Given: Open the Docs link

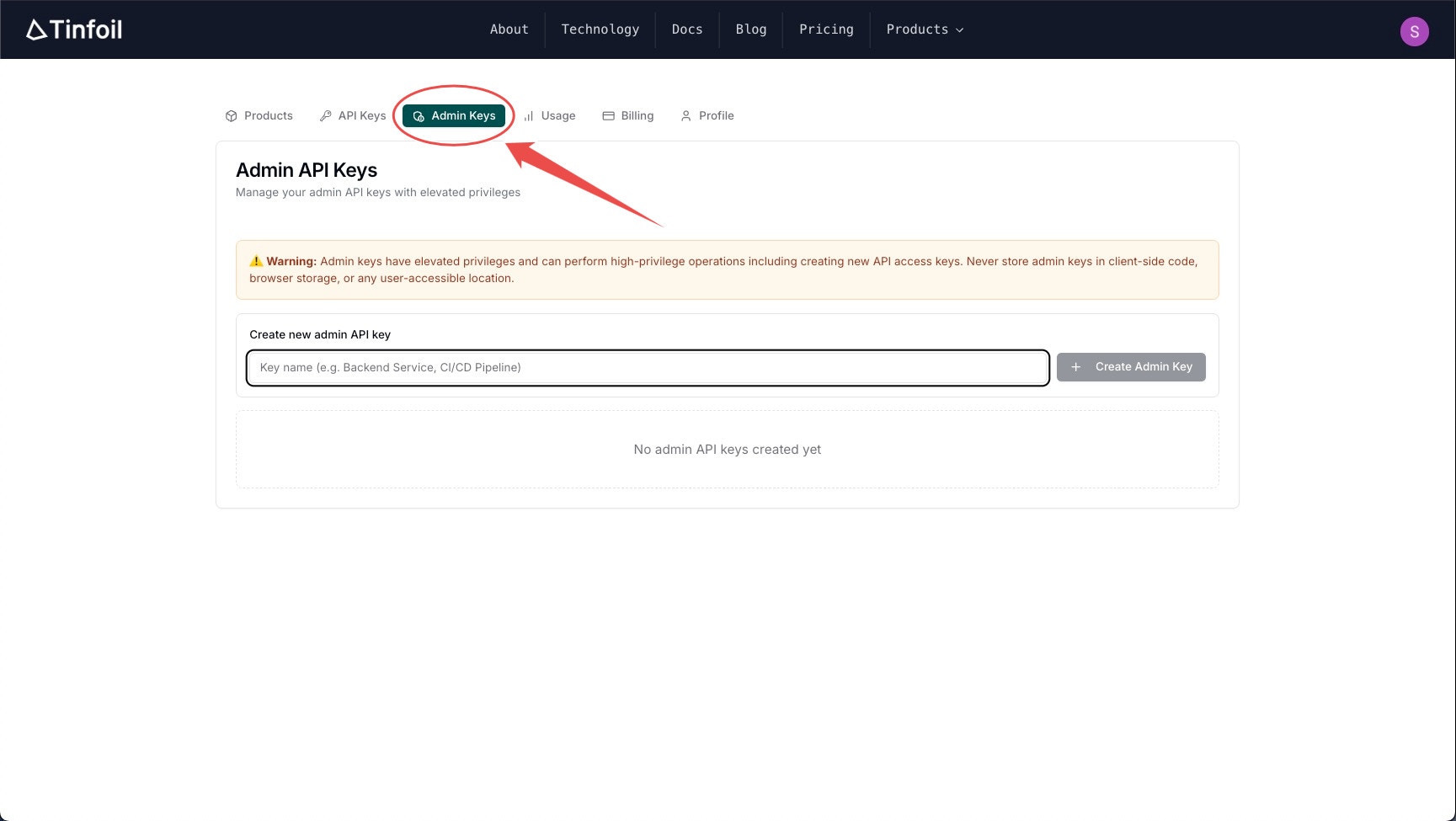Looking at the screenshot, I should tap(687, 29).
